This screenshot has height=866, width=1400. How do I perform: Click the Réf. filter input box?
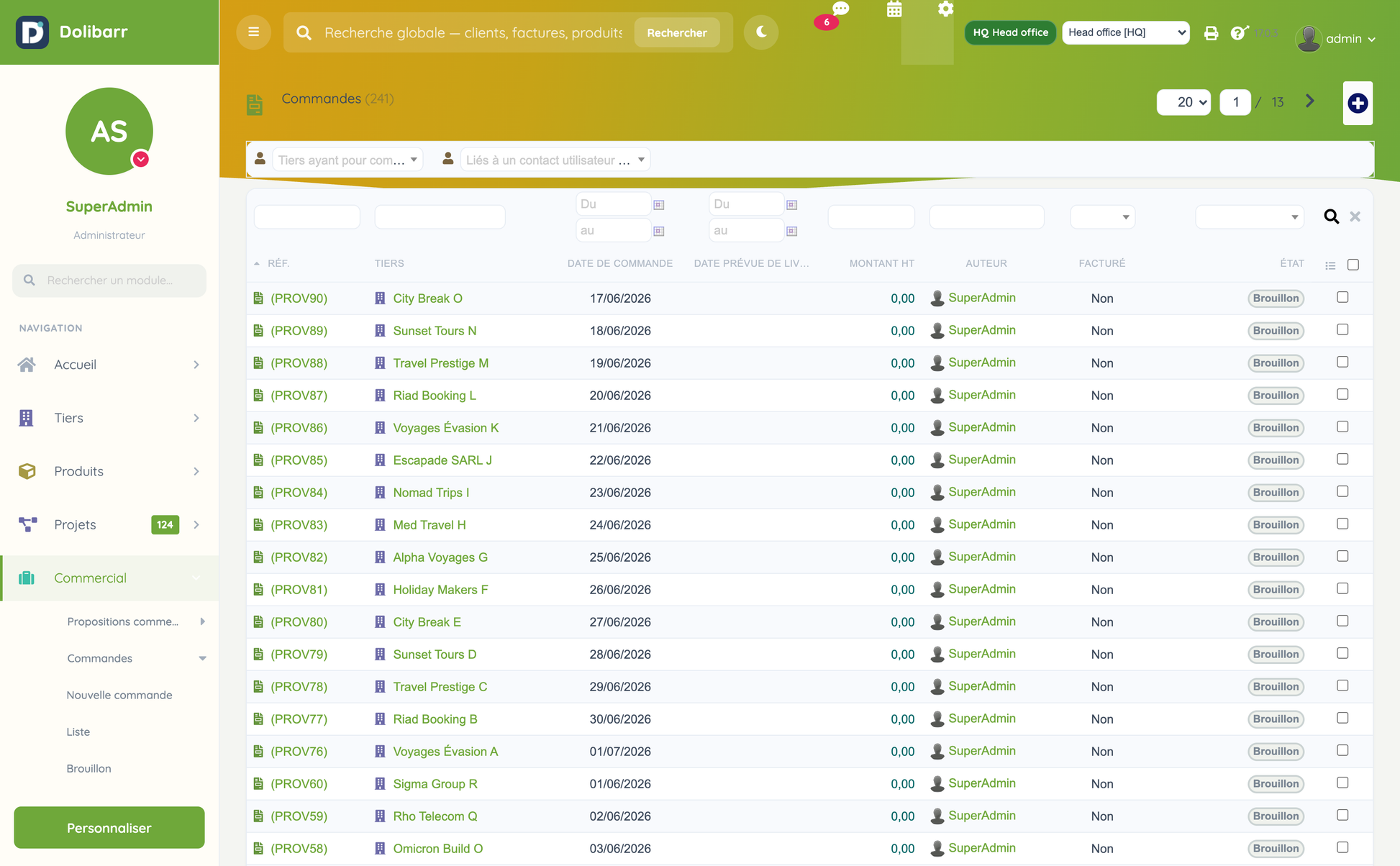[307, 216]
